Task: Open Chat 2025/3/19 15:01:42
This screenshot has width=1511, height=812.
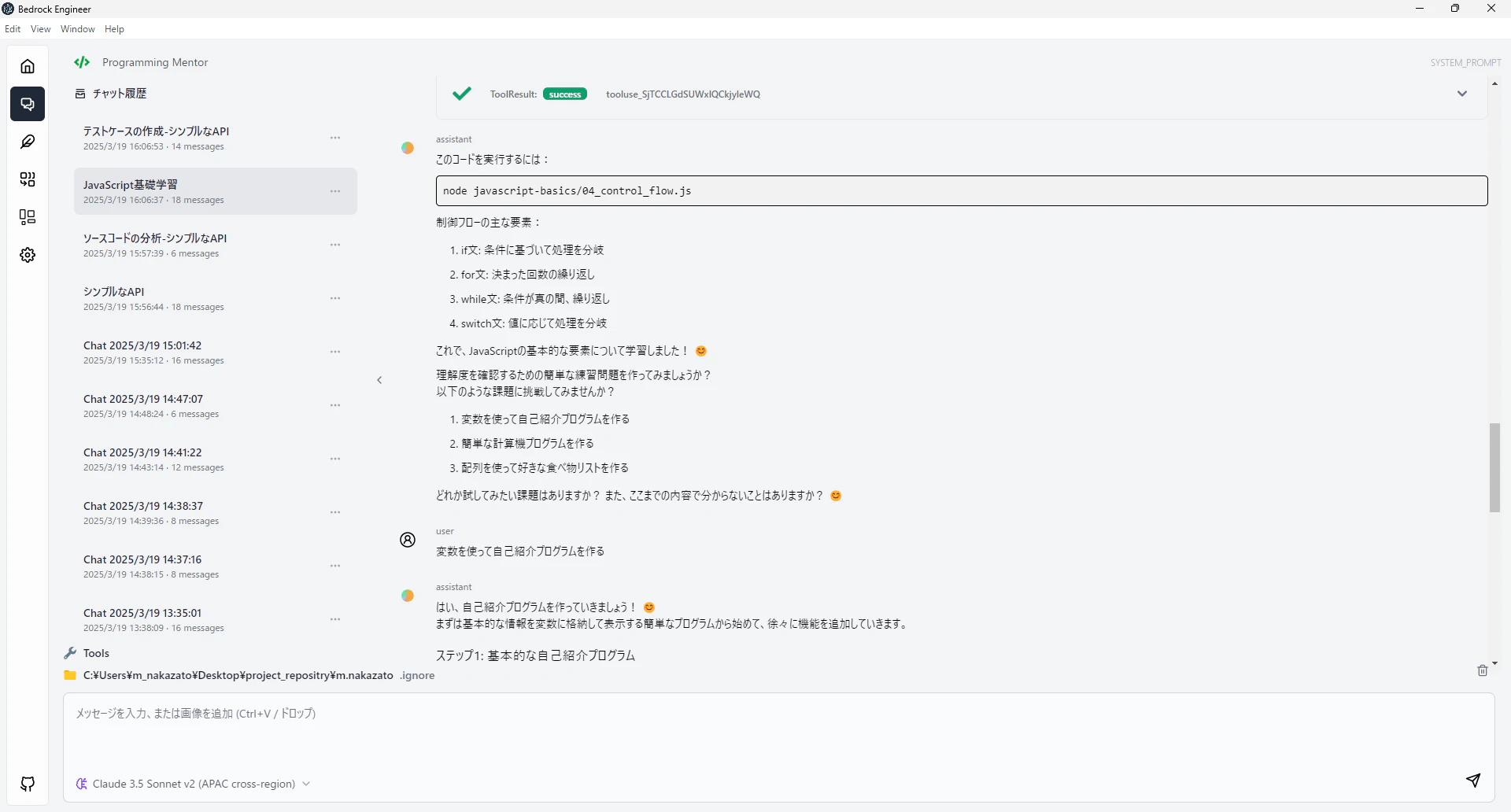Action: (x=215, y=352)
